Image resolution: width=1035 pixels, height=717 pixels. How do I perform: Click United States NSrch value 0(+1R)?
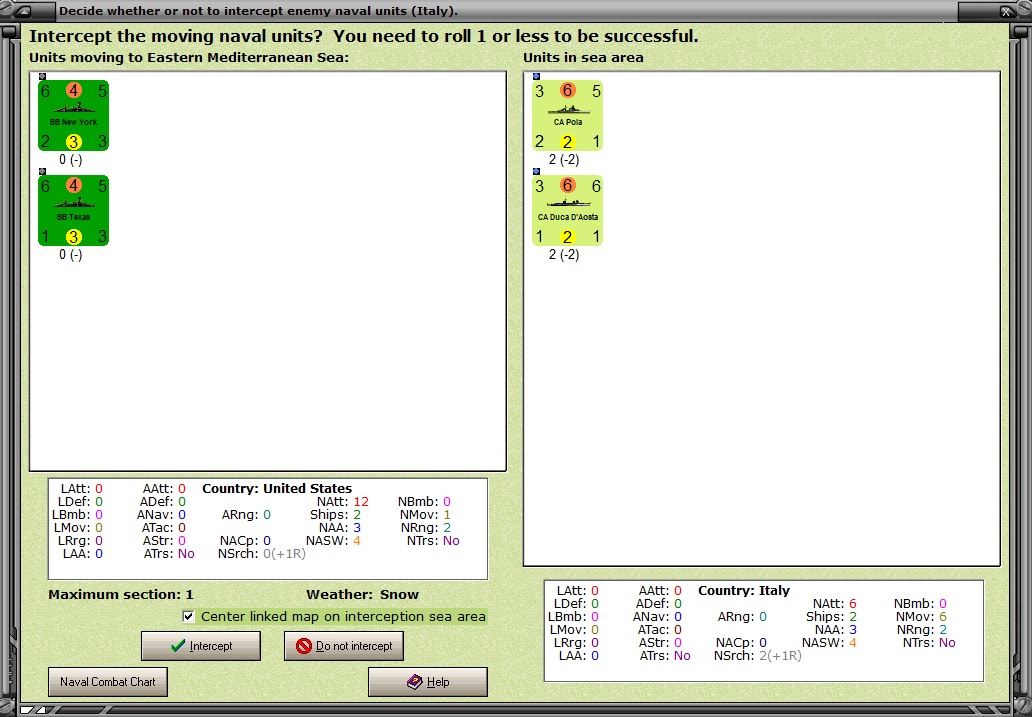tap(284, 554)
